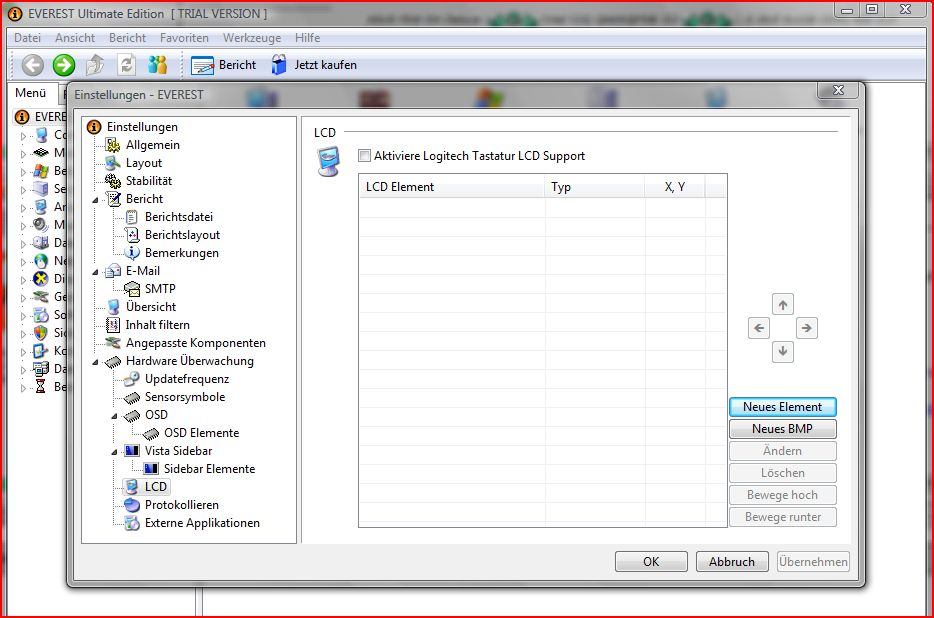The width and height of the screenshot is (934, 618).
Task: Click the Externe Applikationen icon
Action: click(132, 523)
